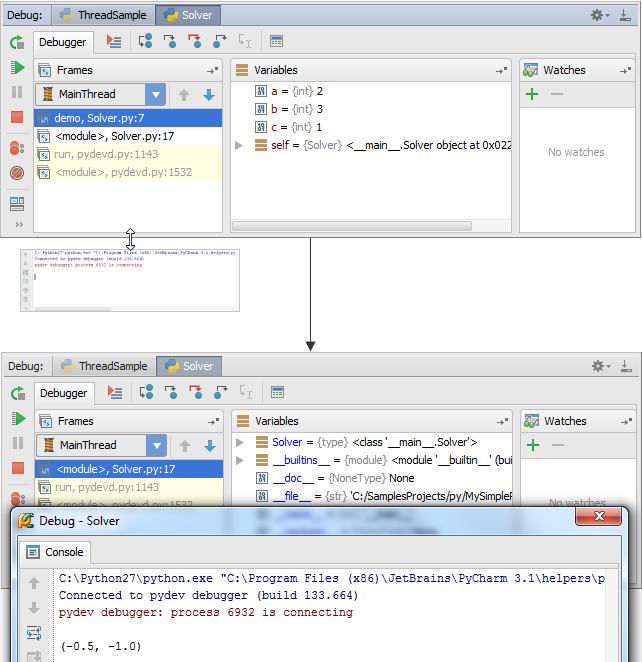The width and height of the screenshot is (642, 662).
Task: Add a new watch in upper Watches
Action: (x=532, y=94)
